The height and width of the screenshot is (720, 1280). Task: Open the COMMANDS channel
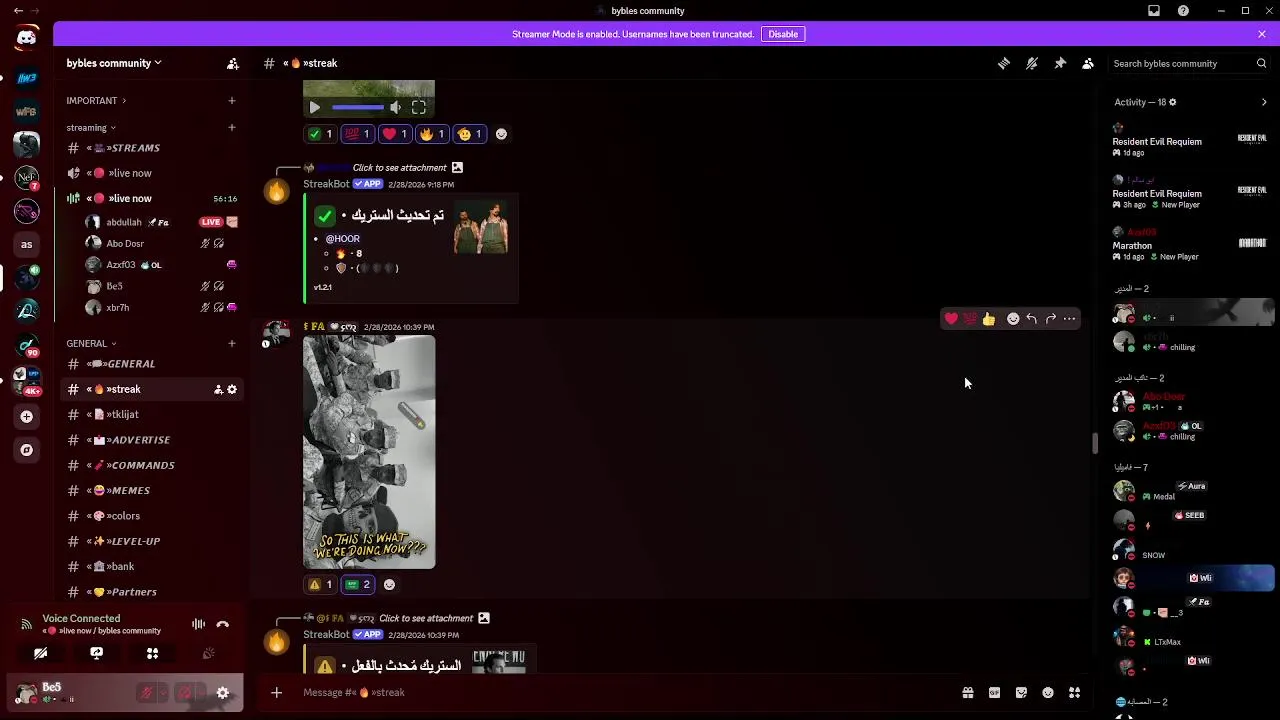point(150,465)
